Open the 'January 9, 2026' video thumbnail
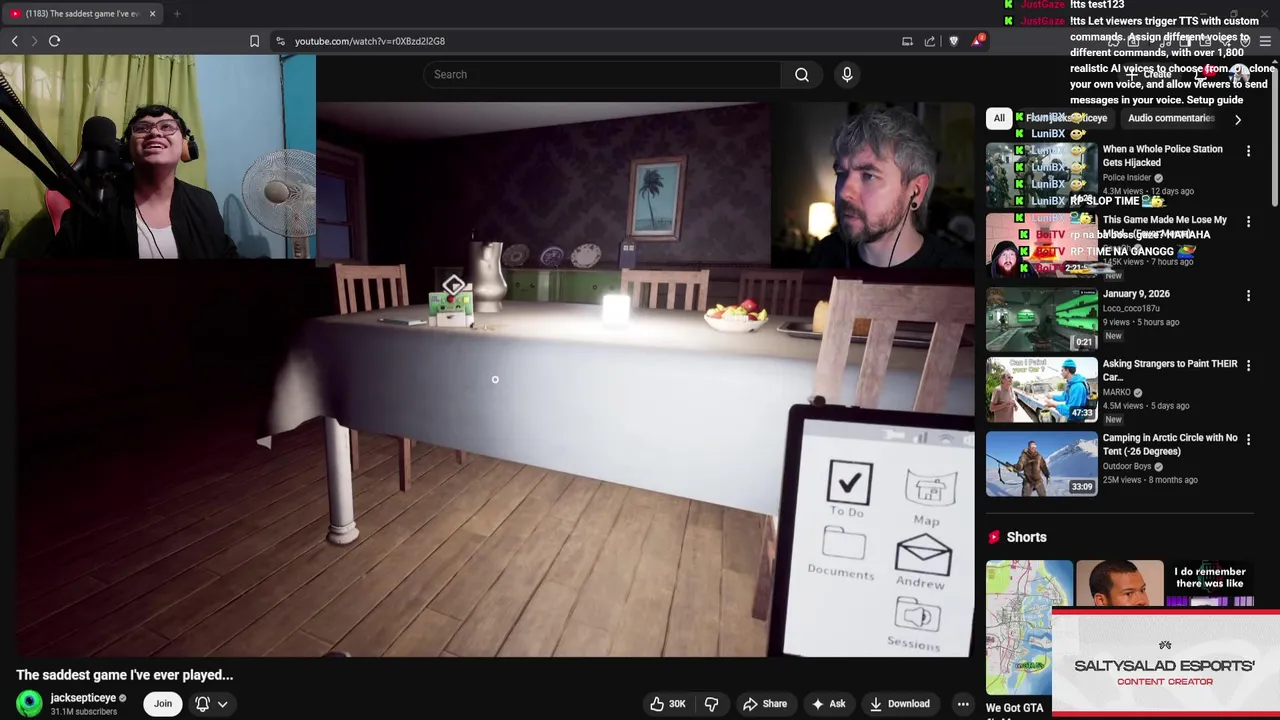The width and height of the screenshot is (1280, 720). click(1041, 319)
